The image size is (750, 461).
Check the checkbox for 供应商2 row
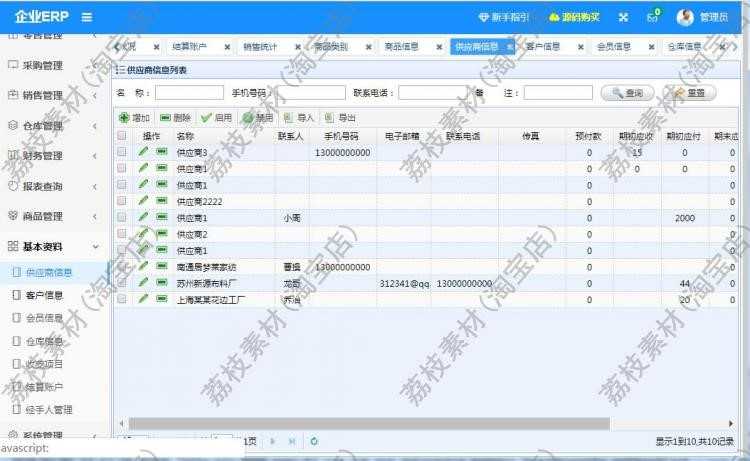pyautogui.click(x=122, y=234)
